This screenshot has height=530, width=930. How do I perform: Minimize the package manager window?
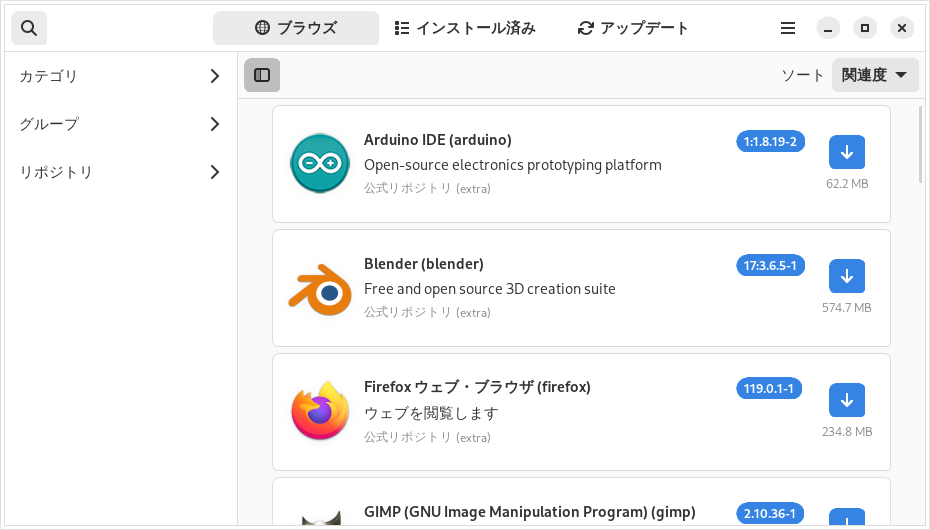pyautogui.click(x=828, y=28)
